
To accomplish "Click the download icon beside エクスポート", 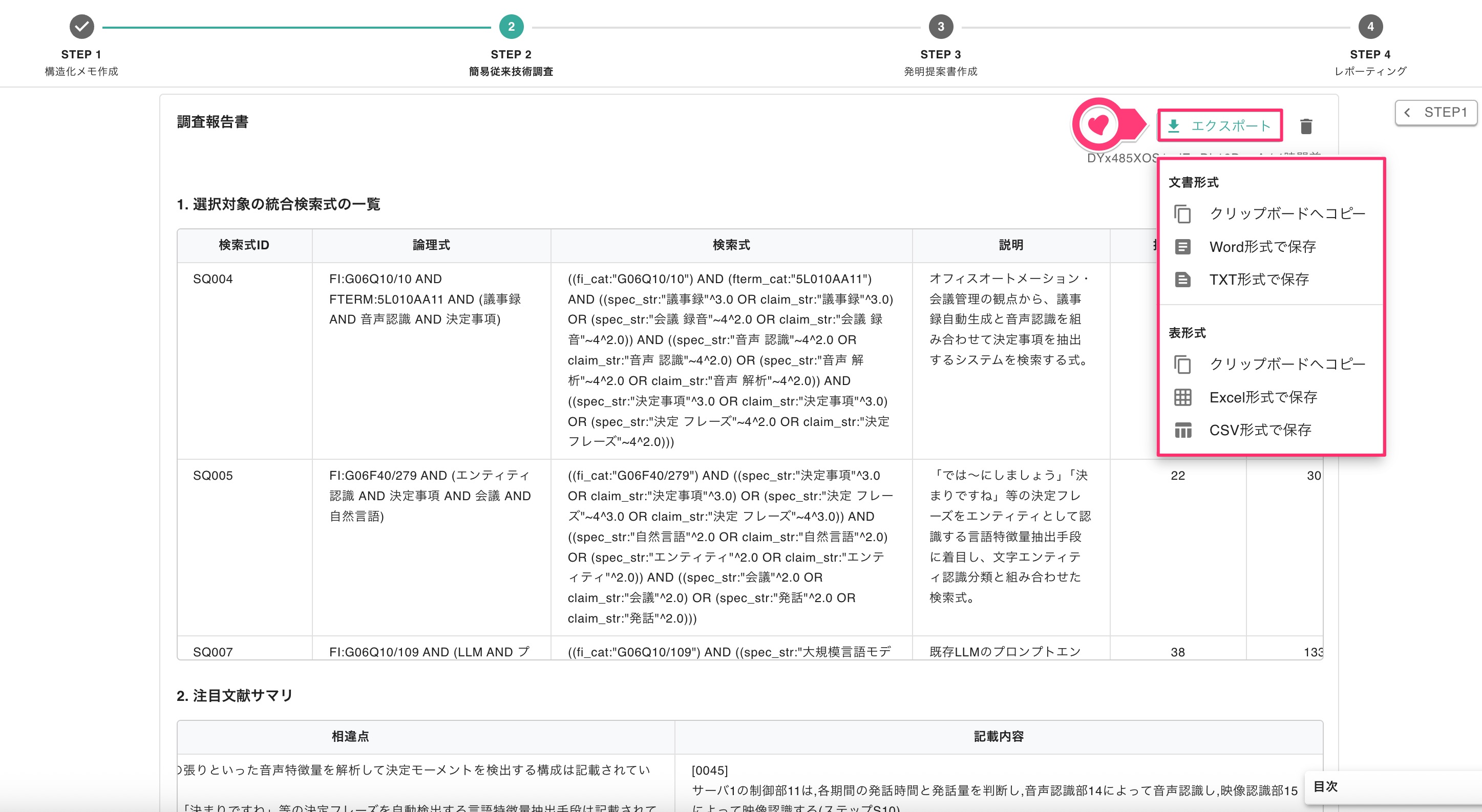I will coord(1174,126).
